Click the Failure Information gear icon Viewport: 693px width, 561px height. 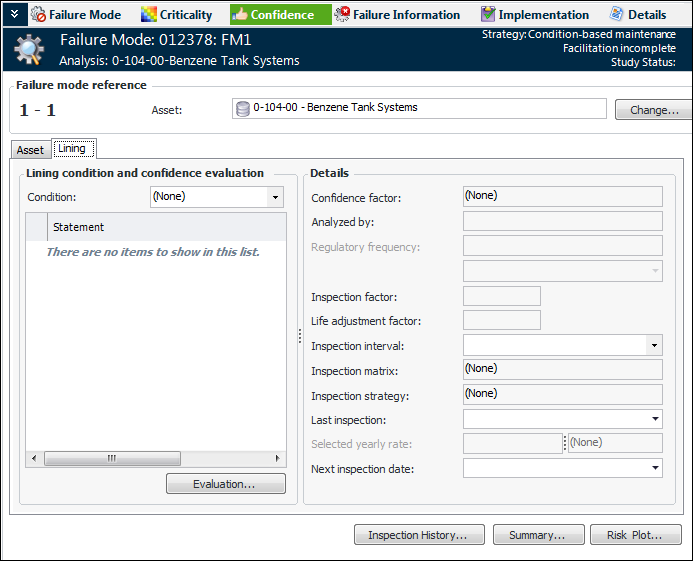[342, 15]
